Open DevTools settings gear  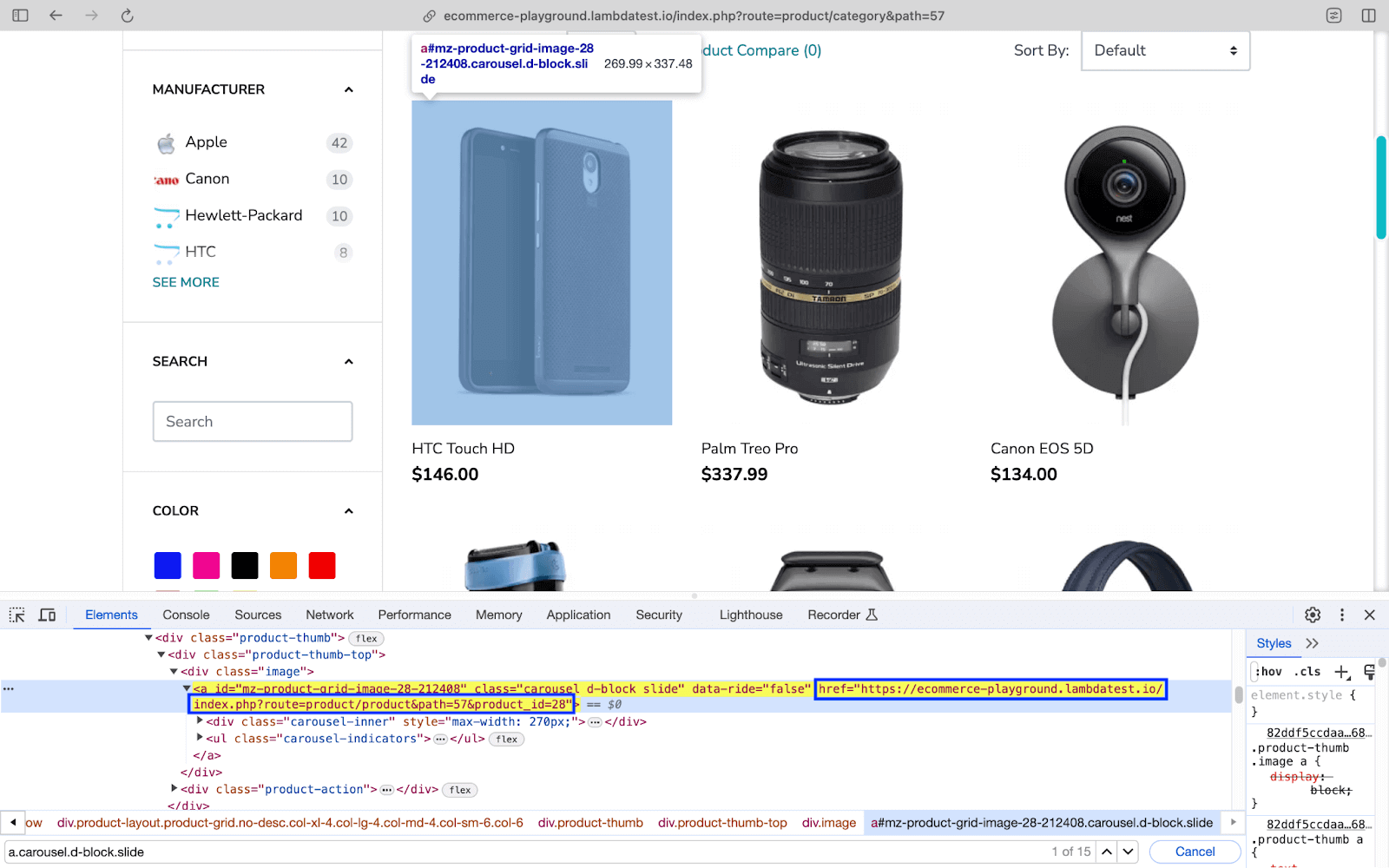pyautogui.click(x=1313, y=615)
